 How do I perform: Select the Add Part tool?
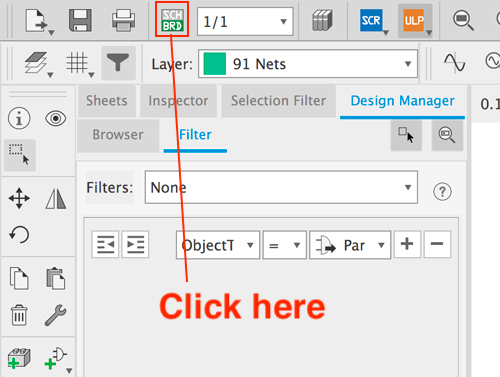(x=19, y=359)
